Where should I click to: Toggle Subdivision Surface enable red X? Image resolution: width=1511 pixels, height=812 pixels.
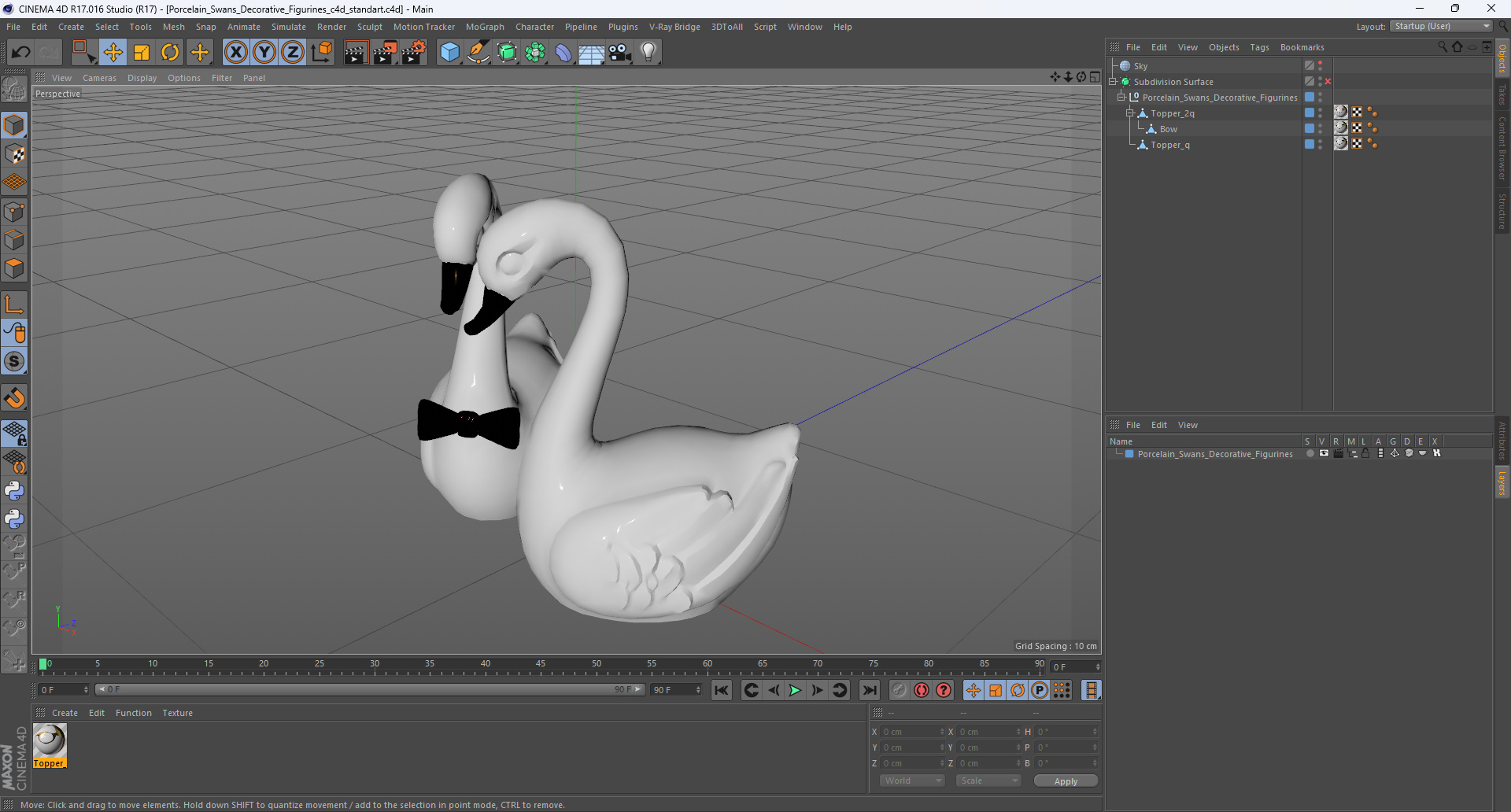coord(1328,82)
